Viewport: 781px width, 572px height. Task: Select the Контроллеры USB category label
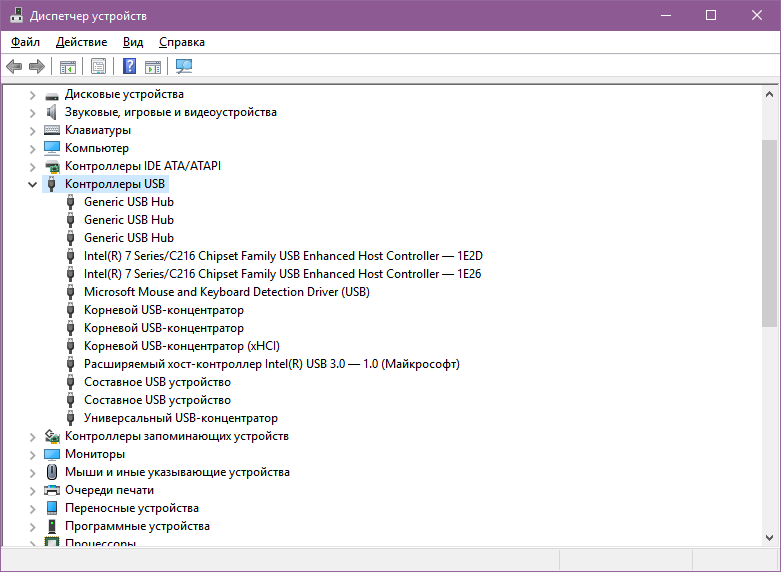(x=115, y=184)
